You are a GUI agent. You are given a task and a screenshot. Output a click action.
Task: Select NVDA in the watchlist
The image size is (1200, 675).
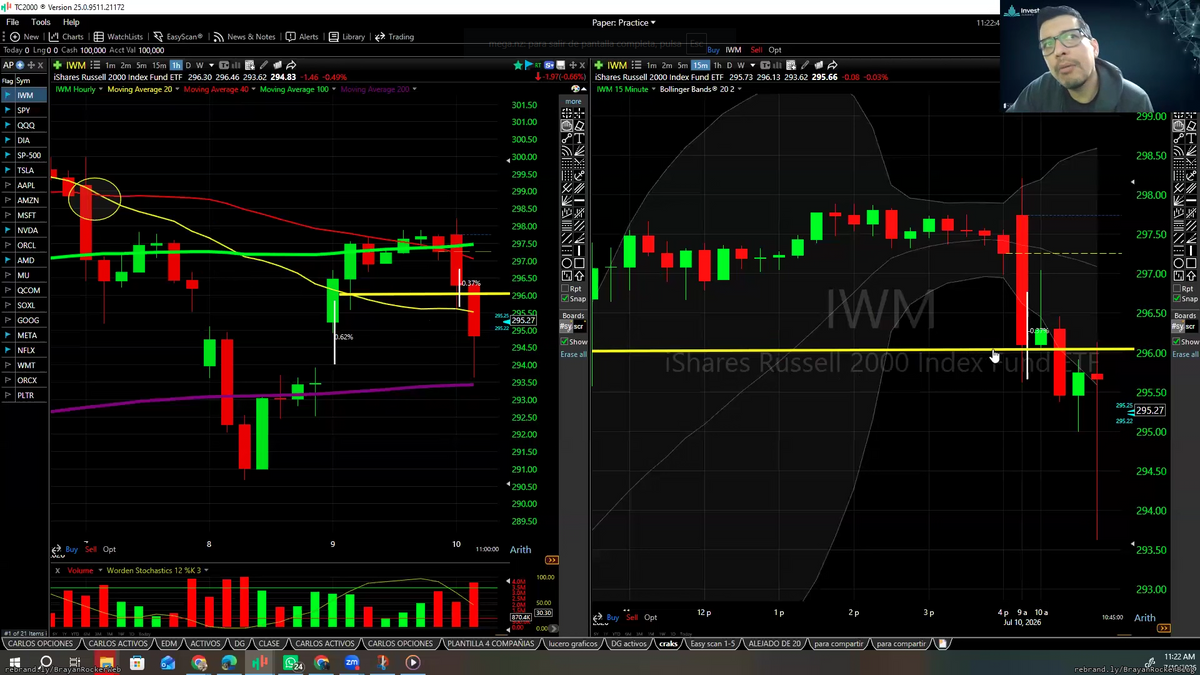tap(26, 230)
